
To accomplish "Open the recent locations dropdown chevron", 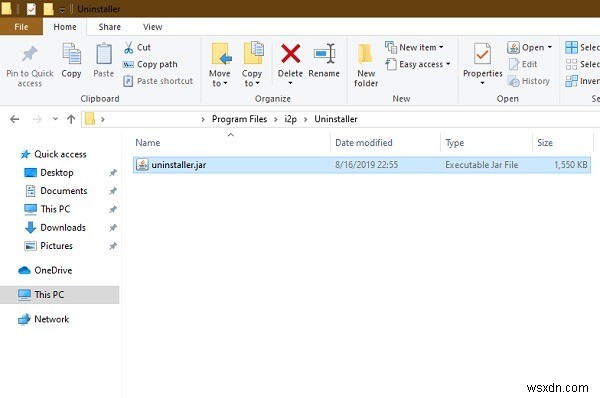I will coord(55,119).
